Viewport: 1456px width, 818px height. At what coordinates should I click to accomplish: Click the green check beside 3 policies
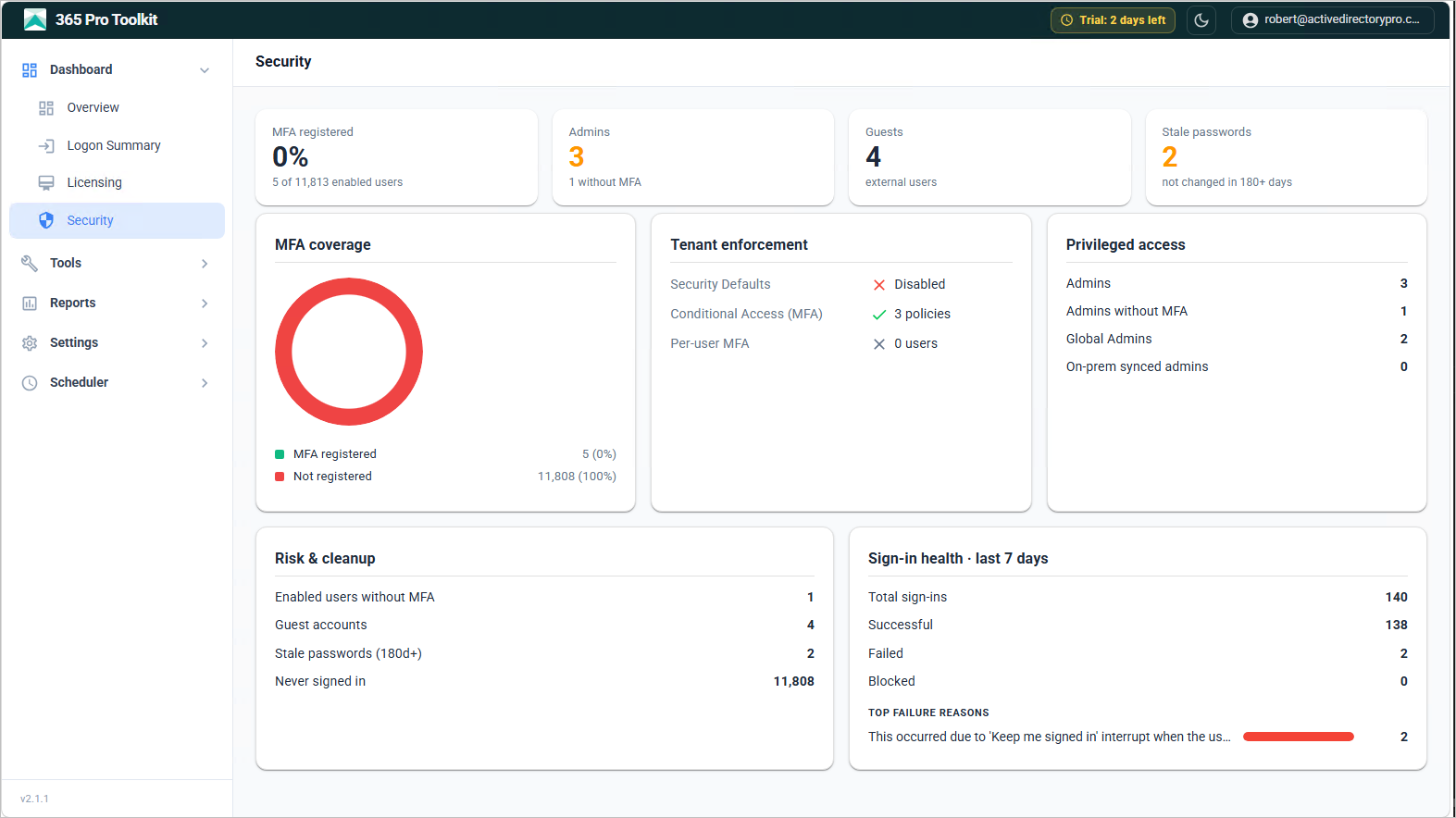tap(879, 315)
